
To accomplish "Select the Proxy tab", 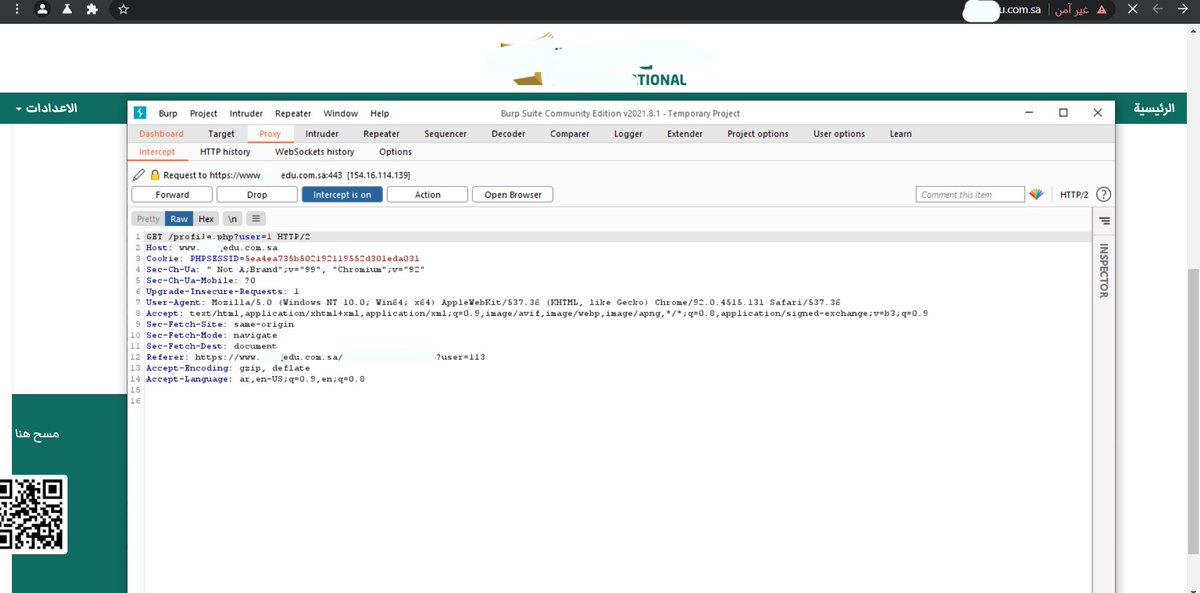I will pyautogui.click(x=270, y=134).
